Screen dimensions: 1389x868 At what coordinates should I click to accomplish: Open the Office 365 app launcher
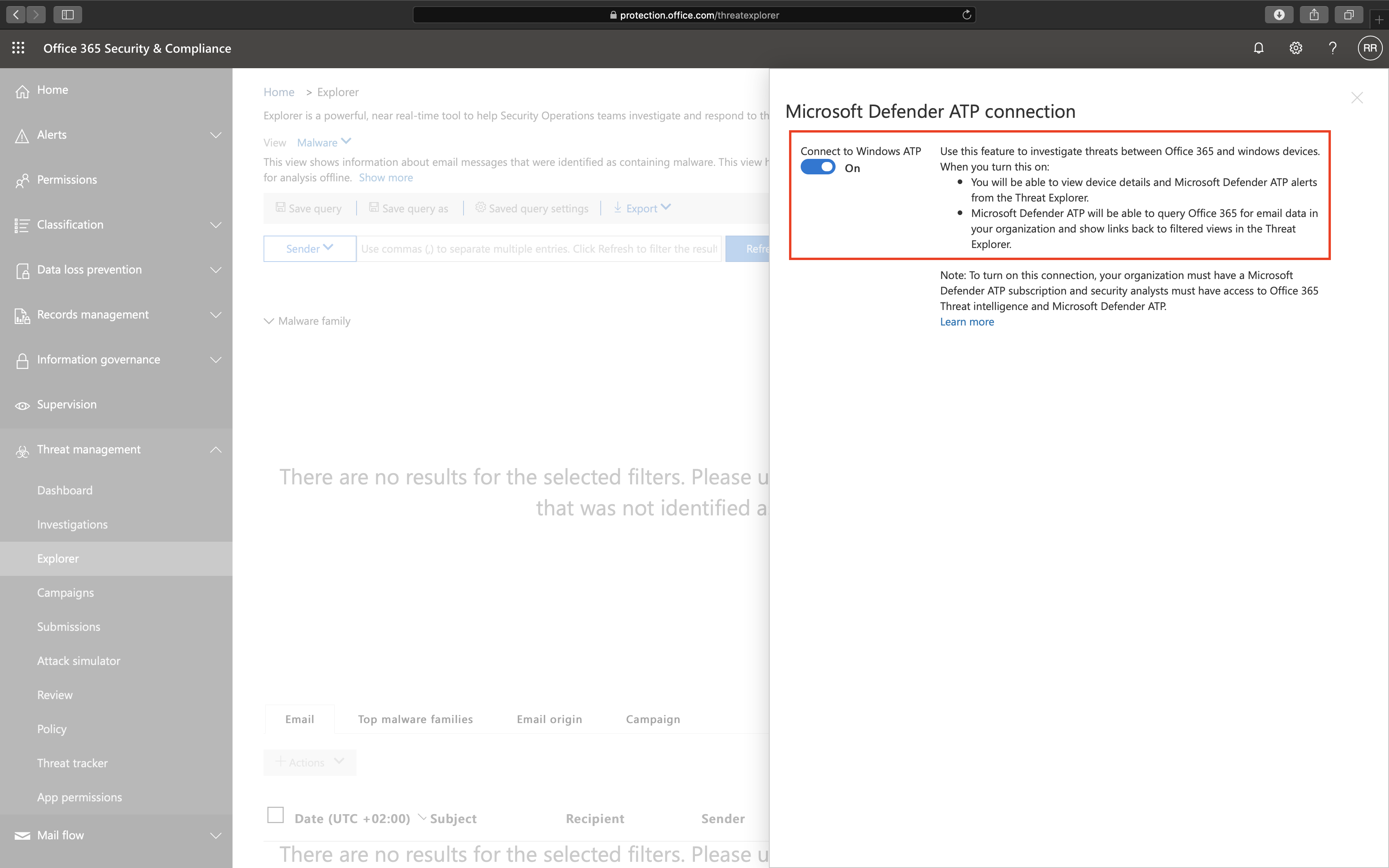(18, 48)
